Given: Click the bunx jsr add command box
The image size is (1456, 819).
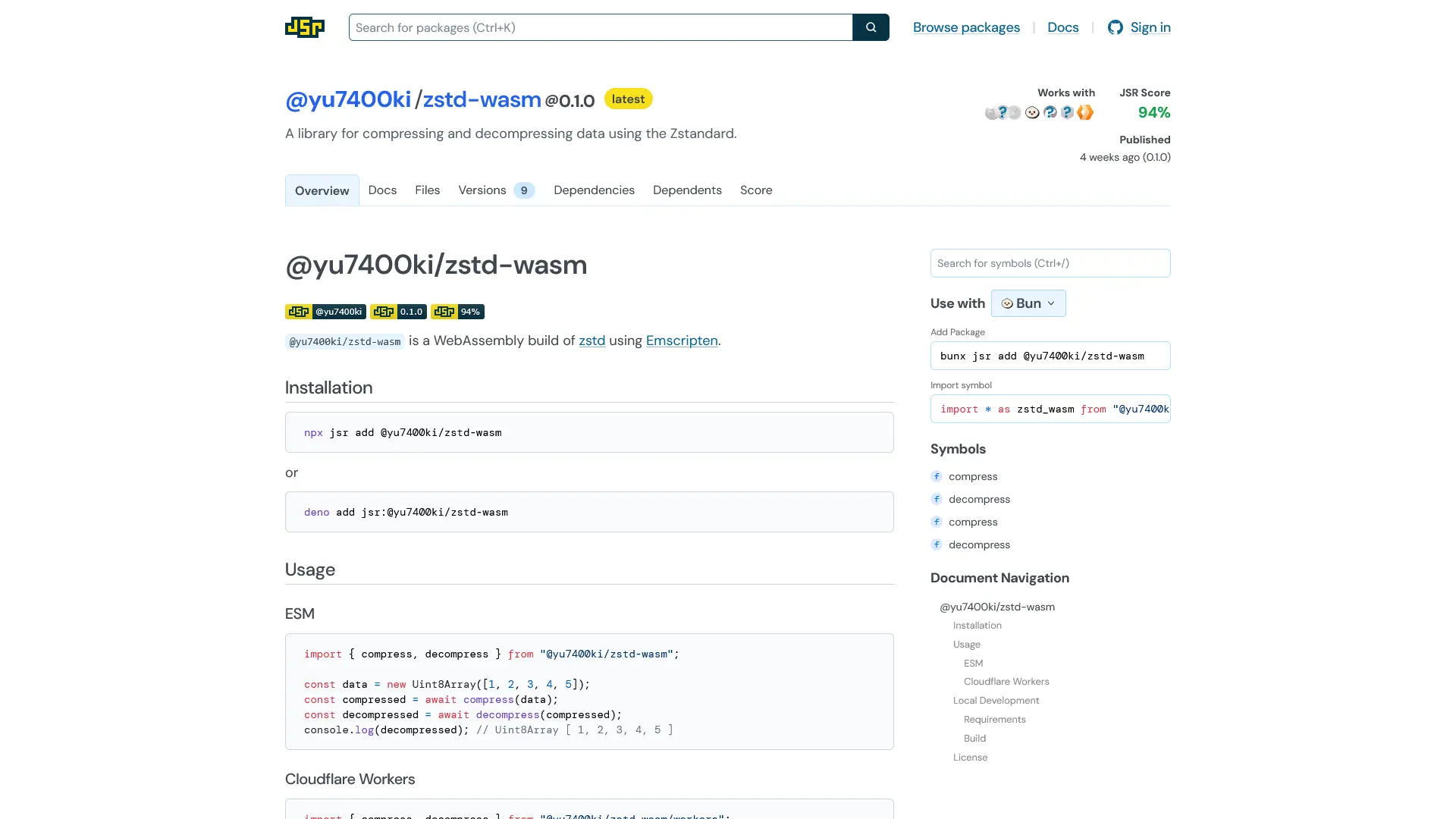Looking at the screenshot, I should tap(1050, 356).
